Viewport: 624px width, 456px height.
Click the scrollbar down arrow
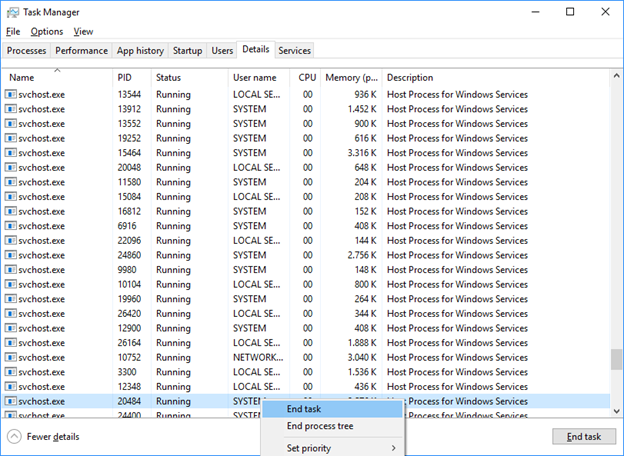(x=616, y=411)
